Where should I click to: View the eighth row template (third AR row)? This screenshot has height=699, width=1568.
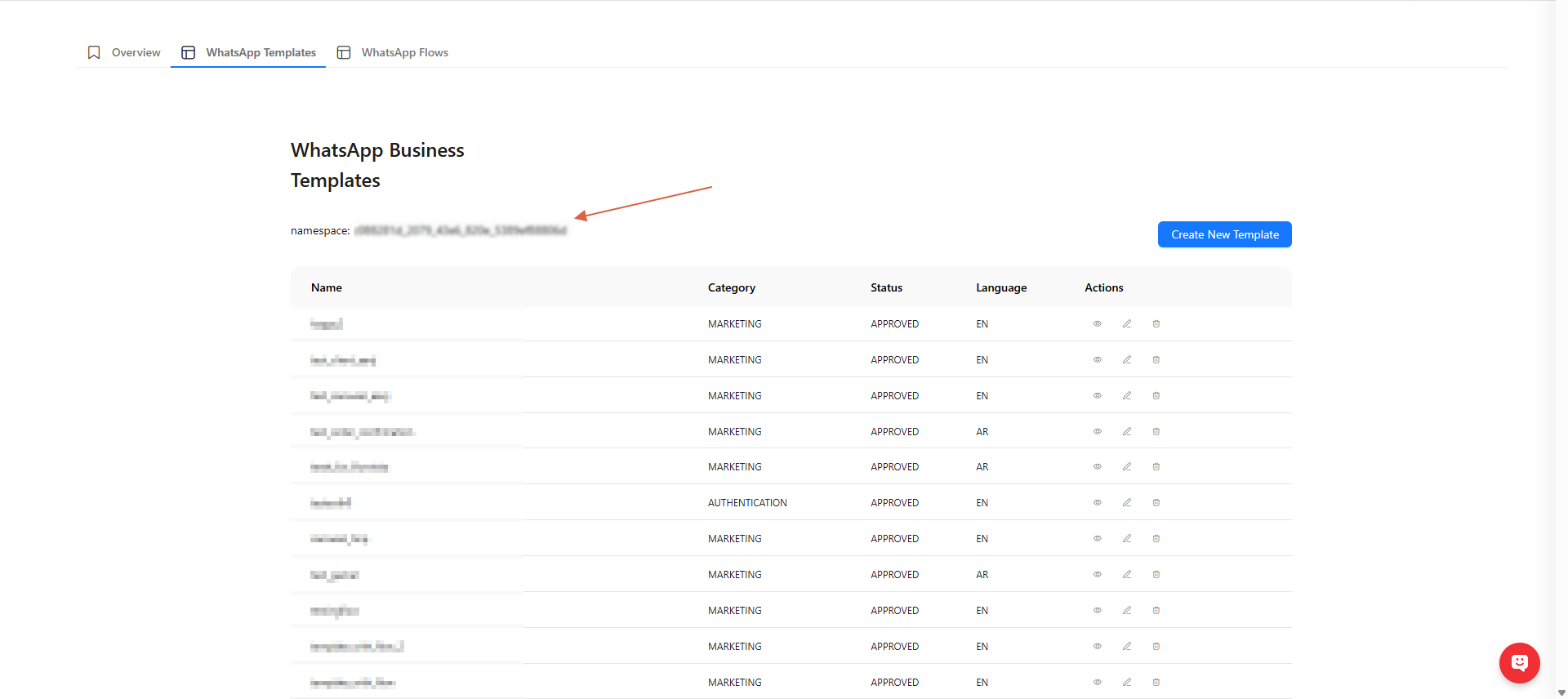pyautogui.click(x=1098, y=575)
